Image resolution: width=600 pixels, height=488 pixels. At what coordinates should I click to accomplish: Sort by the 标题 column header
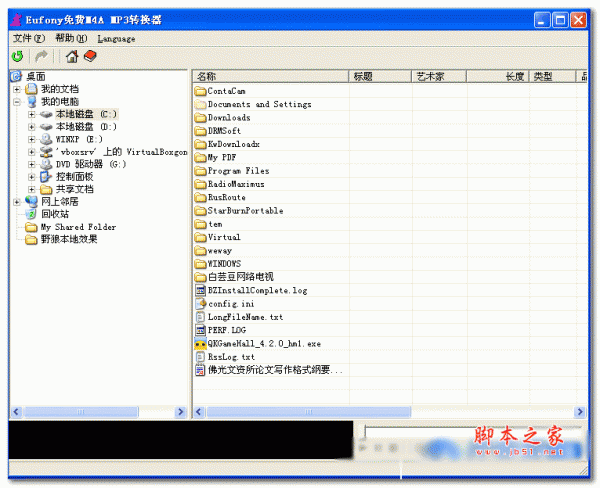(380, 77)
